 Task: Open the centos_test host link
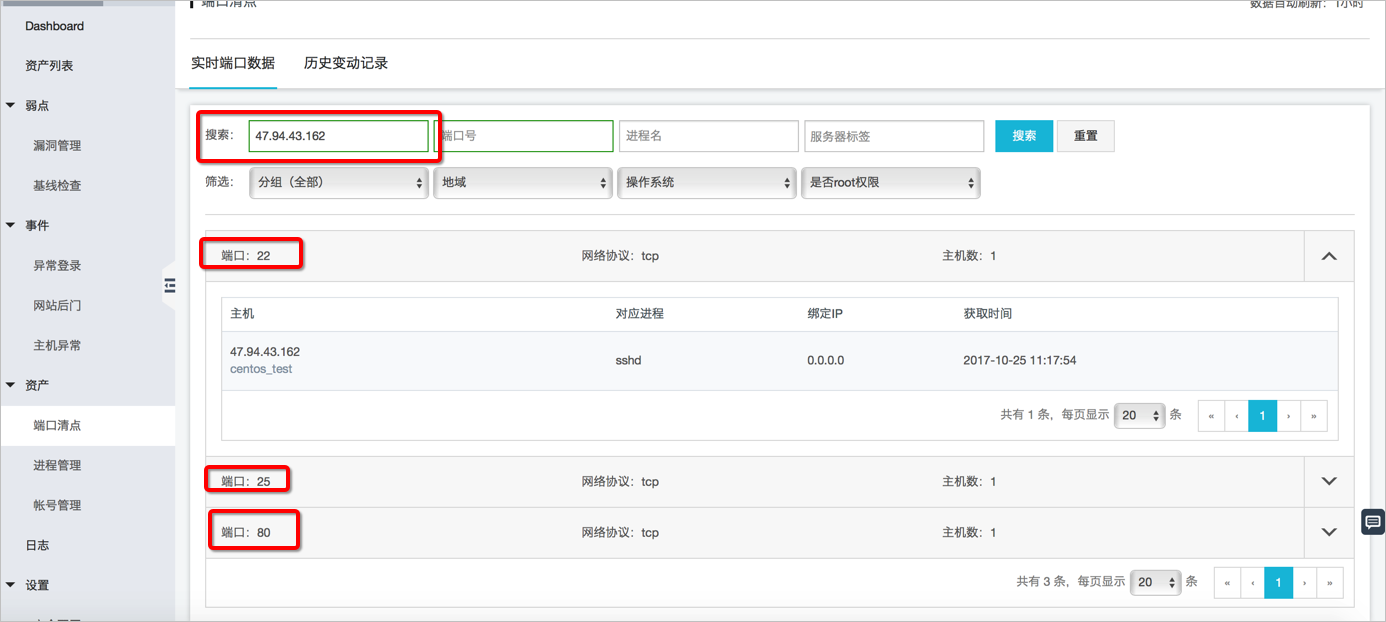[261, 369]
